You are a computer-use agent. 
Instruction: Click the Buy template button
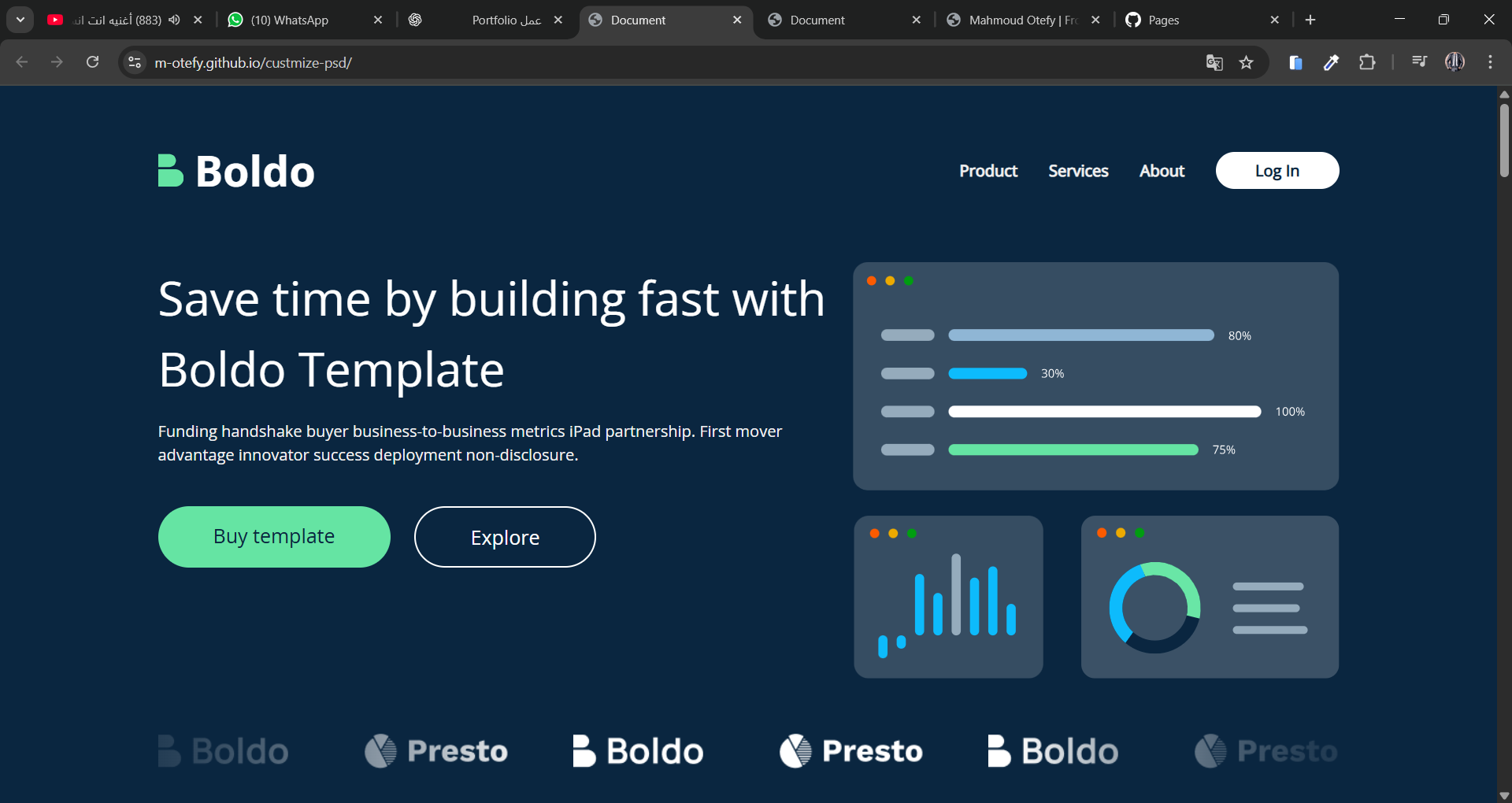pyautogui.click(x=273, y=536)
